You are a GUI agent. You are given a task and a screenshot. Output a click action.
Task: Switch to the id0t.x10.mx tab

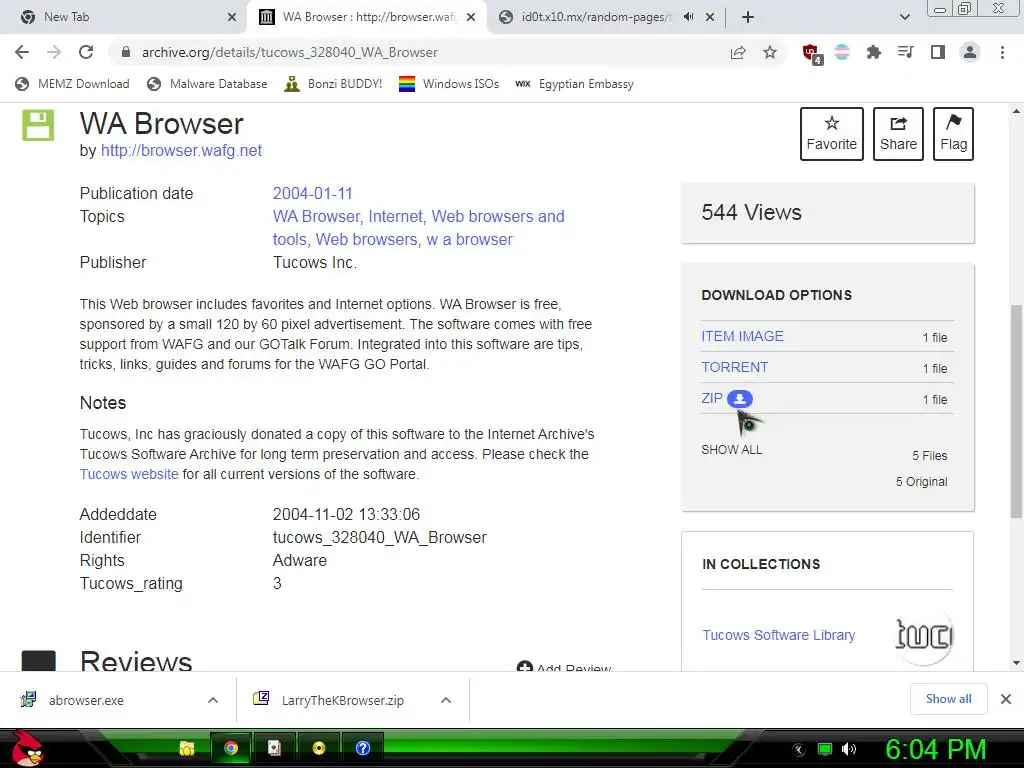tap(596, 17)
